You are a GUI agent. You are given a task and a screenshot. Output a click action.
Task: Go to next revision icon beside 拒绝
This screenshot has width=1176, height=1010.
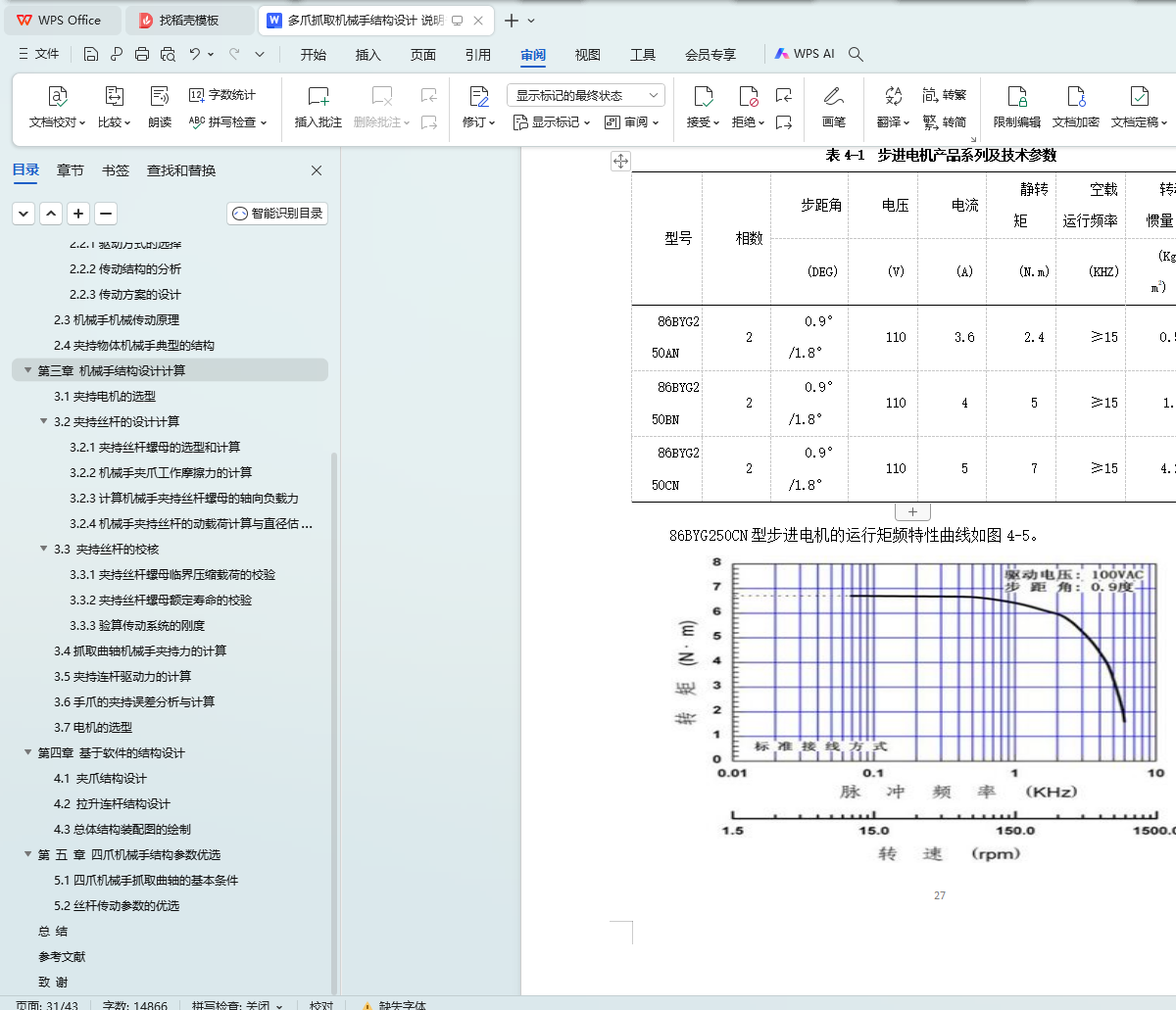click(x=784, y=122)
